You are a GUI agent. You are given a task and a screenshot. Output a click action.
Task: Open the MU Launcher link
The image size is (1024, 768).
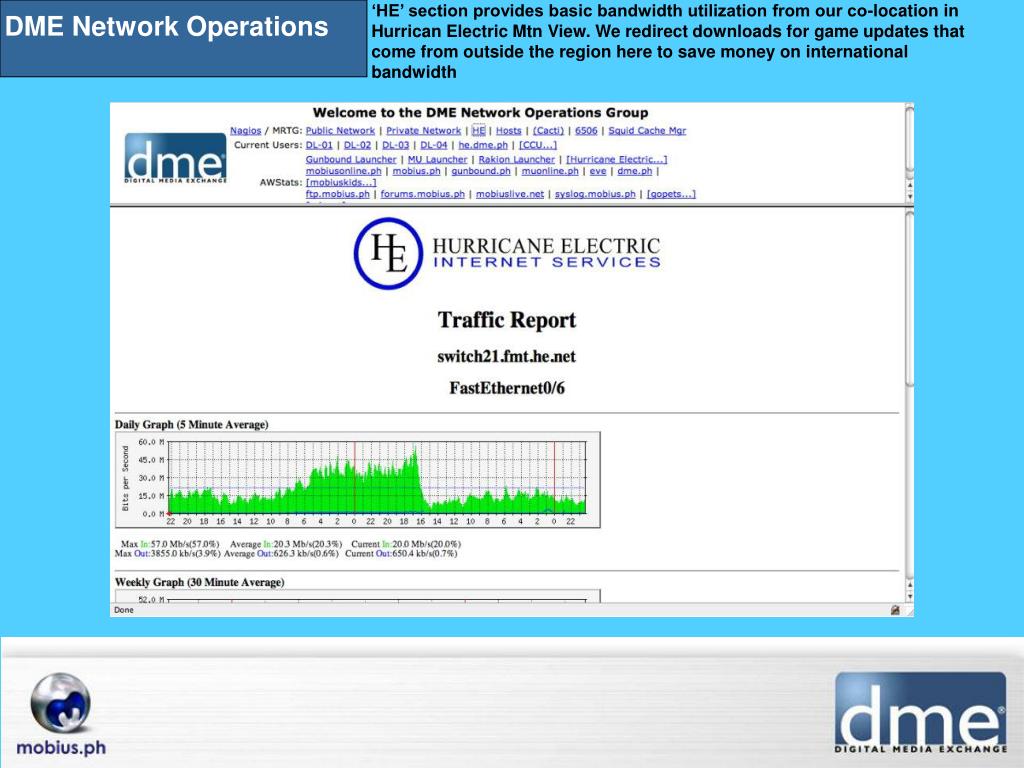coord(438,159)
